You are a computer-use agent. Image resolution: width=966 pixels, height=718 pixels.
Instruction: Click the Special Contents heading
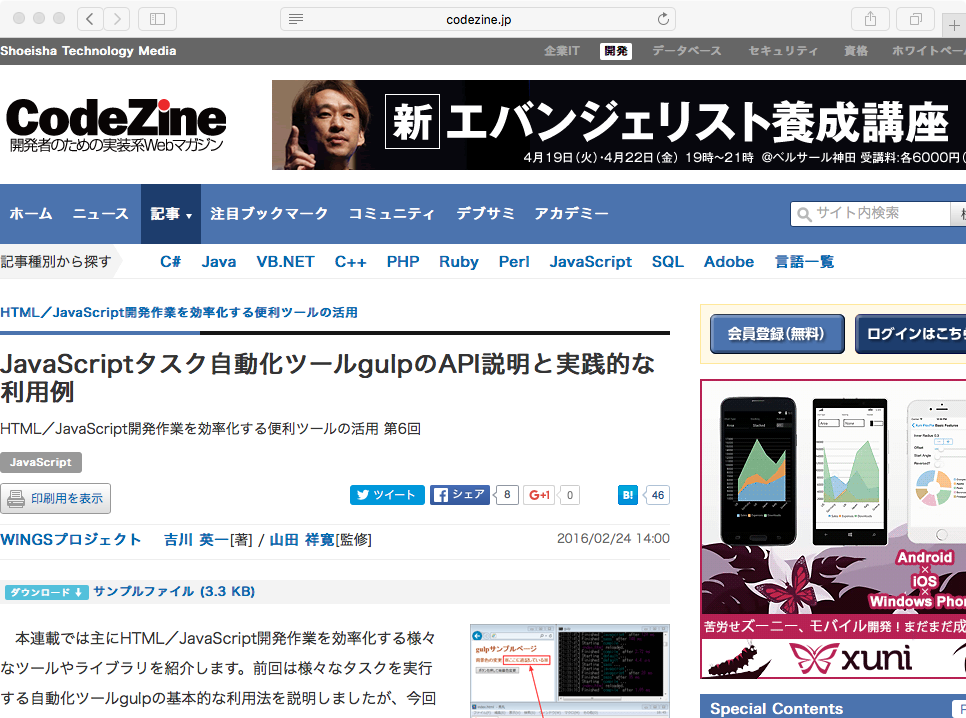776,709
